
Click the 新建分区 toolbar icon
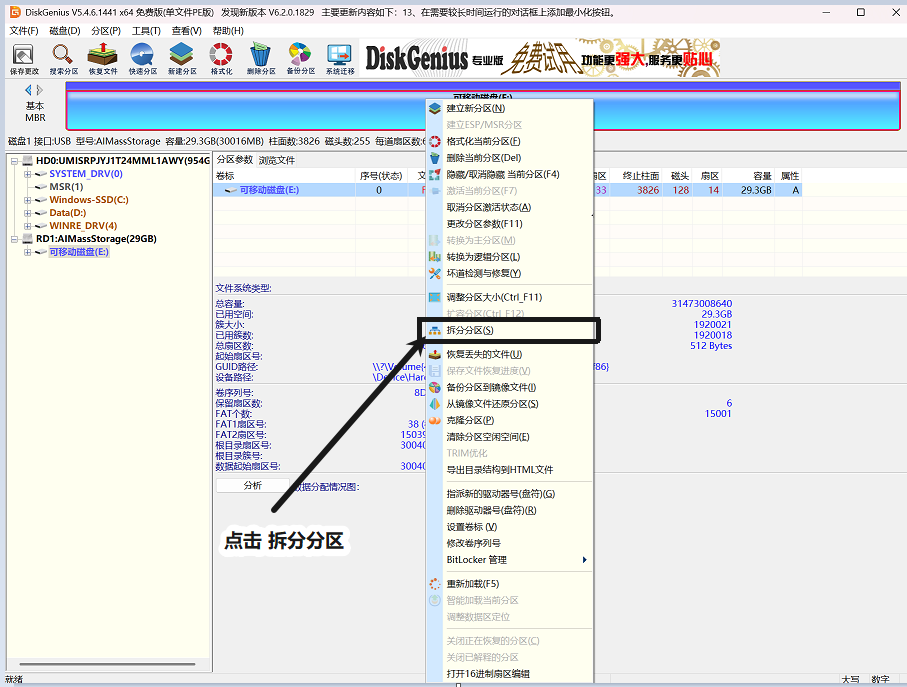point(182,58)
